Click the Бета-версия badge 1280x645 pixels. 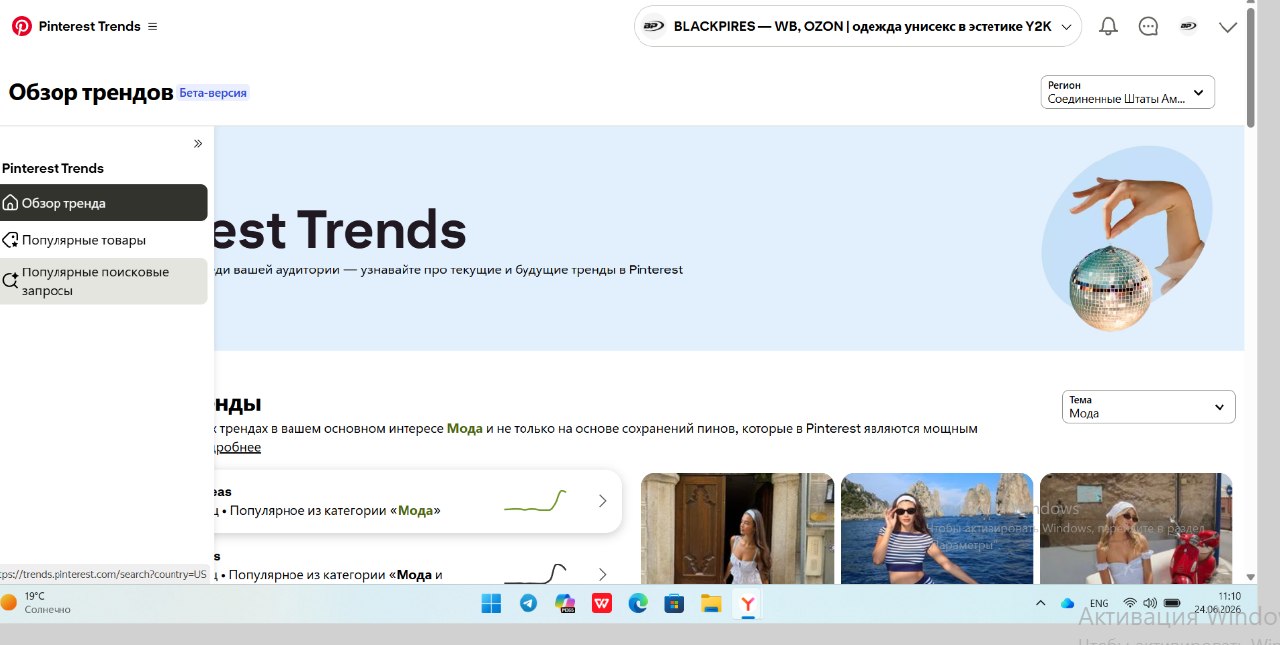point(213,93)
